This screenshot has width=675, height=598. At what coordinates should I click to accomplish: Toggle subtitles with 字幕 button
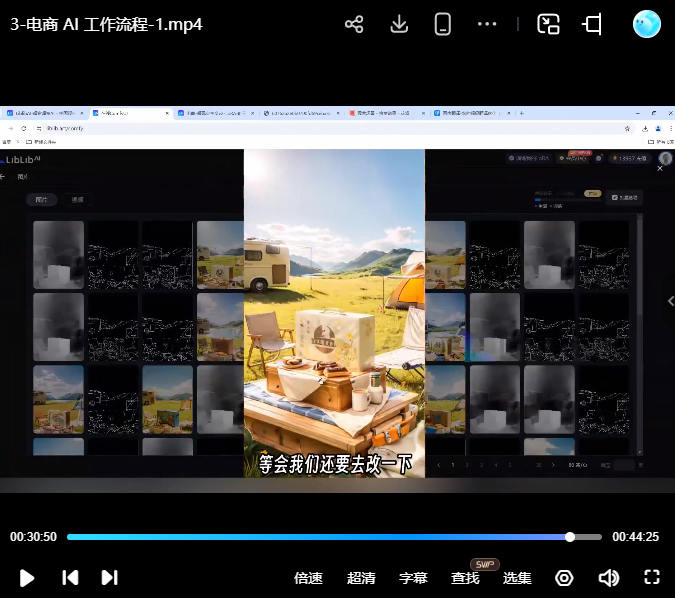coord(413,578)
